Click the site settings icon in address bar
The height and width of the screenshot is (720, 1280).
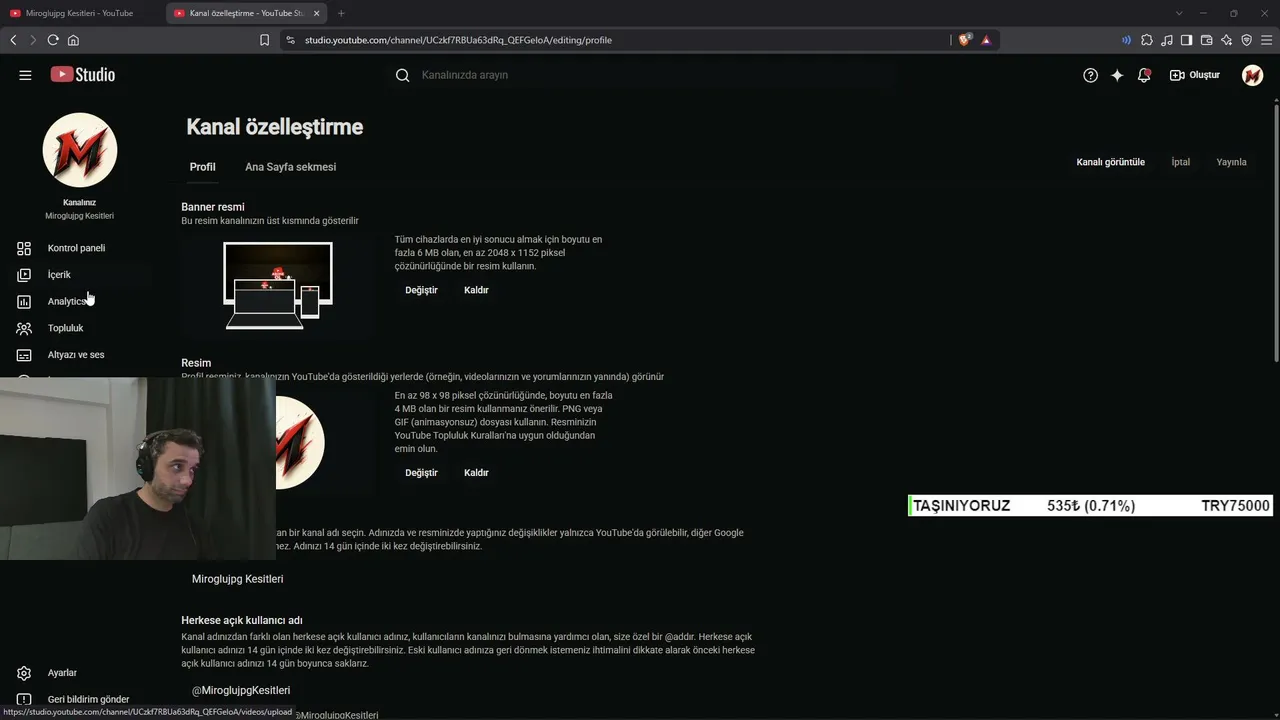(x=290, y=40)
